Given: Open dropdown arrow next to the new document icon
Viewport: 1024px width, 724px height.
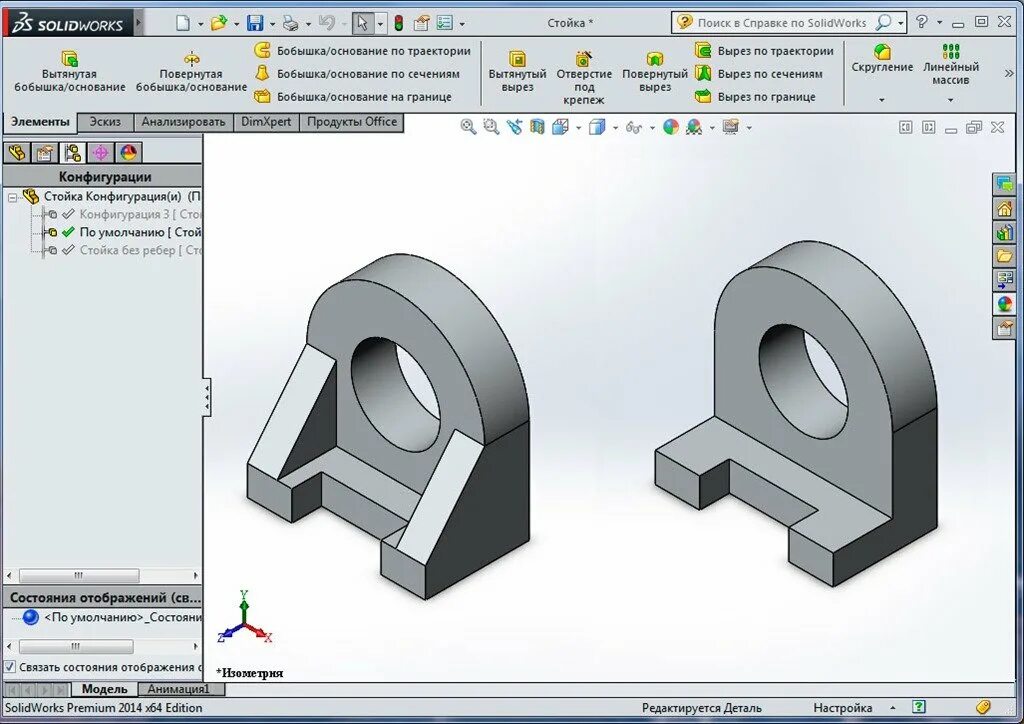Looking at the screenshot, I should click(200, 24).
